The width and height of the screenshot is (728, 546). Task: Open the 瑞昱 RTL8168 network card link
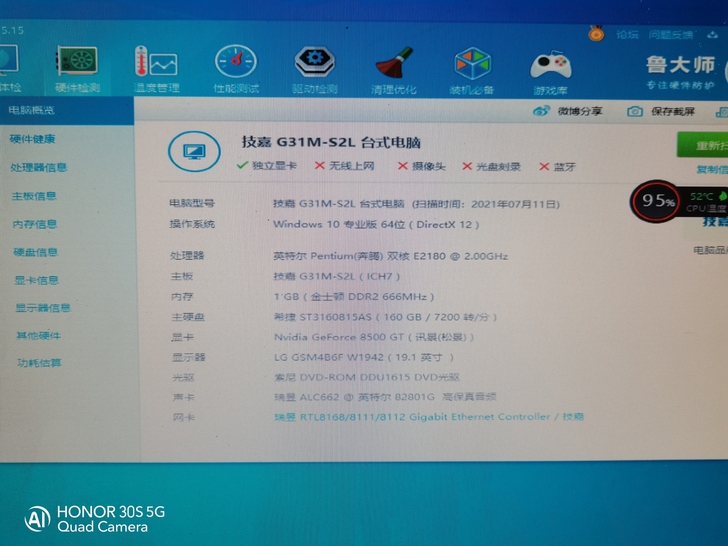click(429, 416)
